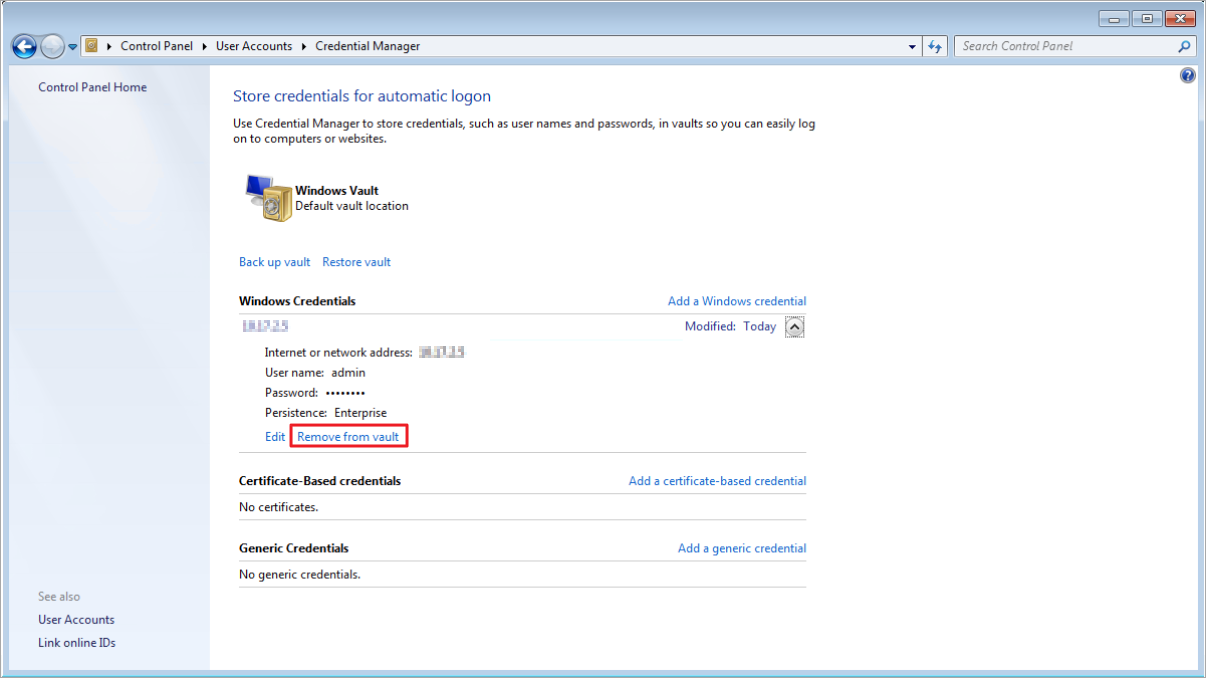This screenshot has width=1206, height=678.
Task: Open the recent pages dropdown arrow
Action: [x=73, y=47]
